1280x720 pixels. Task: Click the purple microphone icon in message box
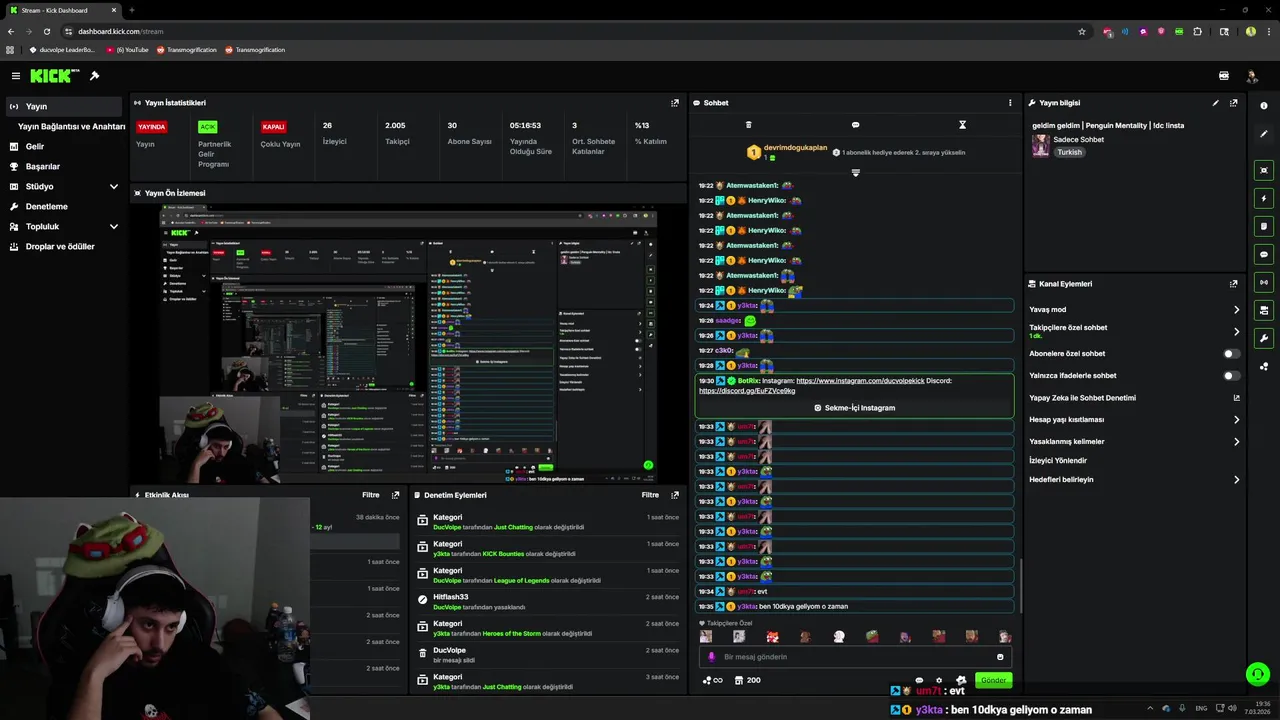pyautogui.click(x=712, y=657)
